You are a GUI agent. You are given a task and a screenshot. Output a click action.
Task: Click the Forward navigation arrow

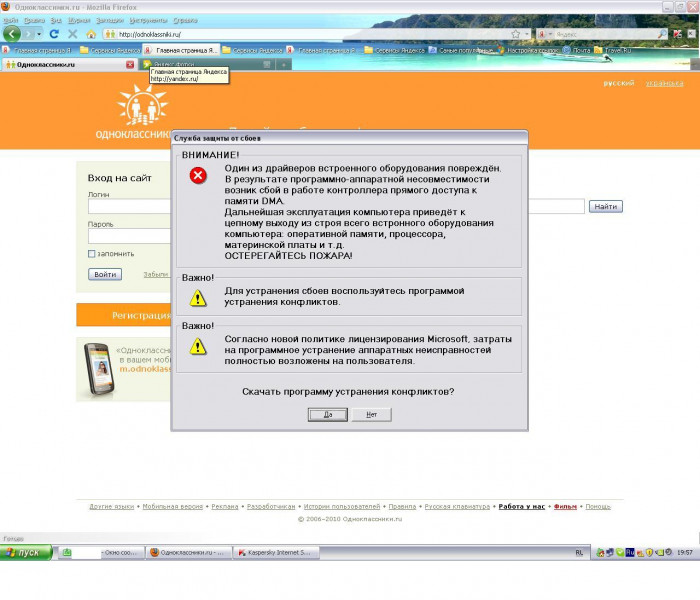pos(29,34)
